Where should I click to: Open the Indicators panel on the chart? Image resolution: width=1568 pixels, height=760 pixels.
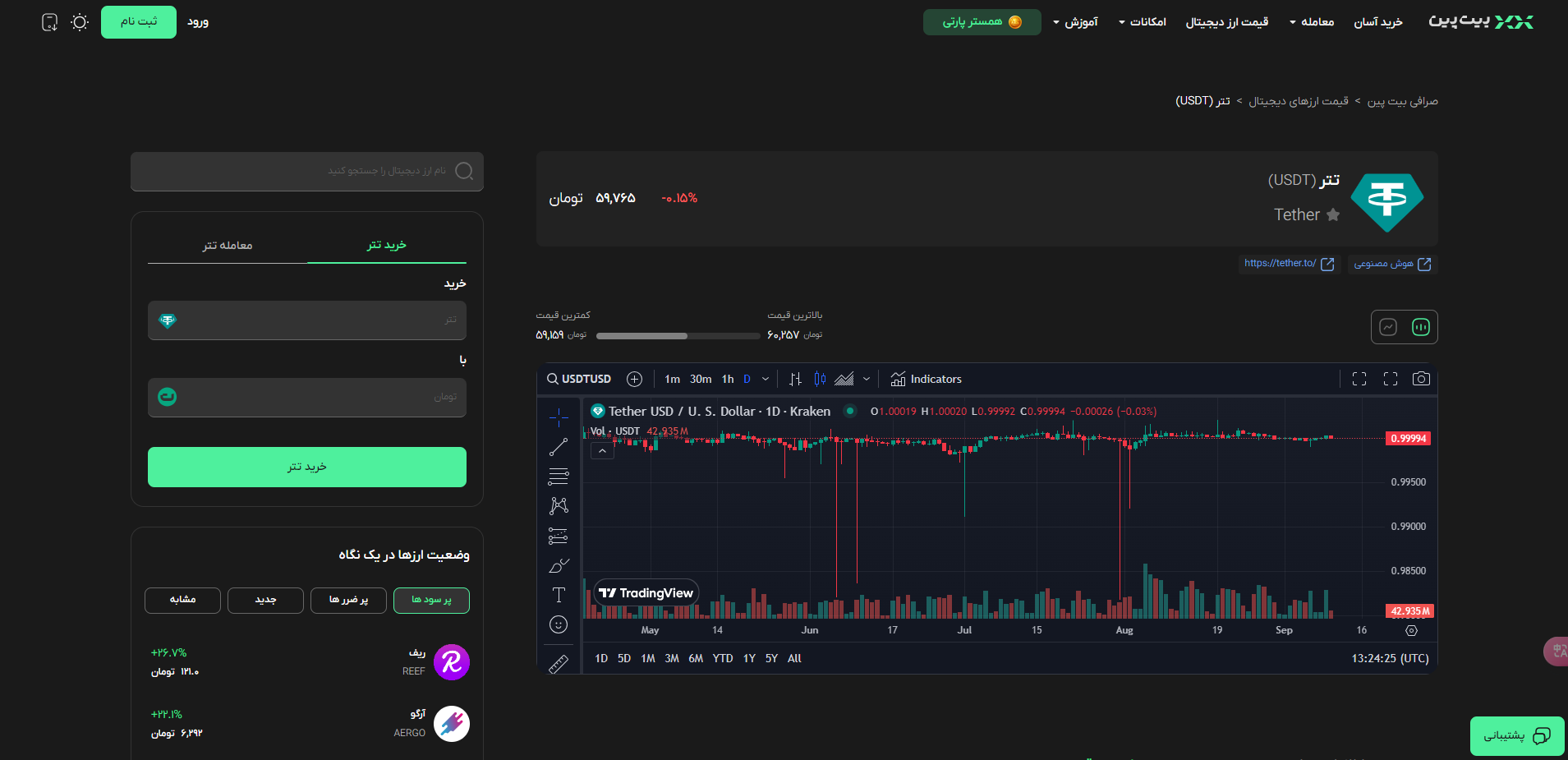point(926,379)
